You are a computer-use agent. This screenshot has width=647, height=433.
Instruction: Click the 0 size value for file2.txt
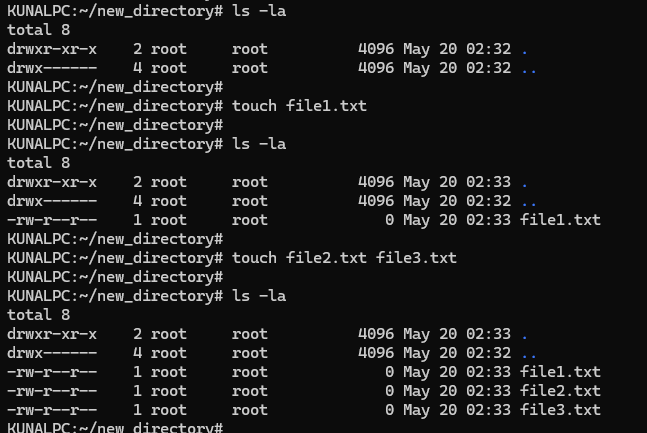[x=390, y=391]
